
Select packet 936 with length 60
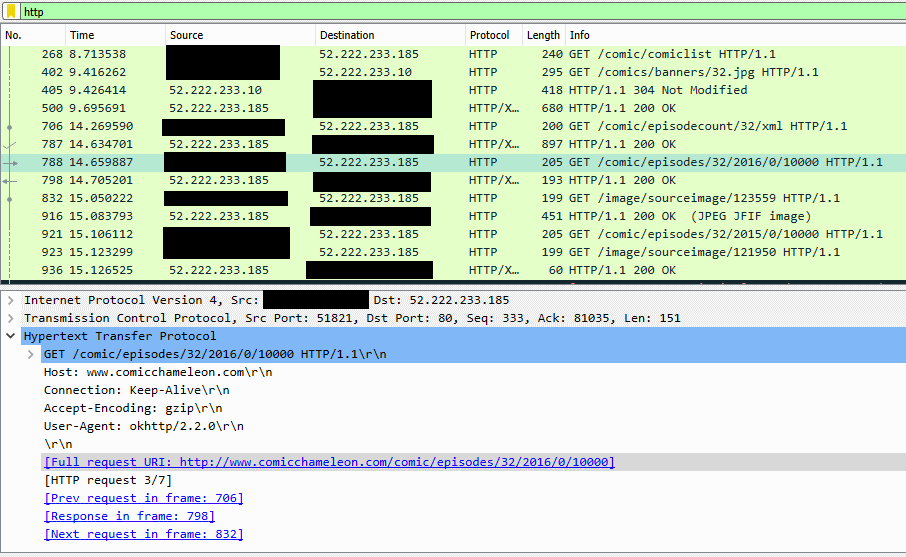pyautogui.click(x=453, y=270)
